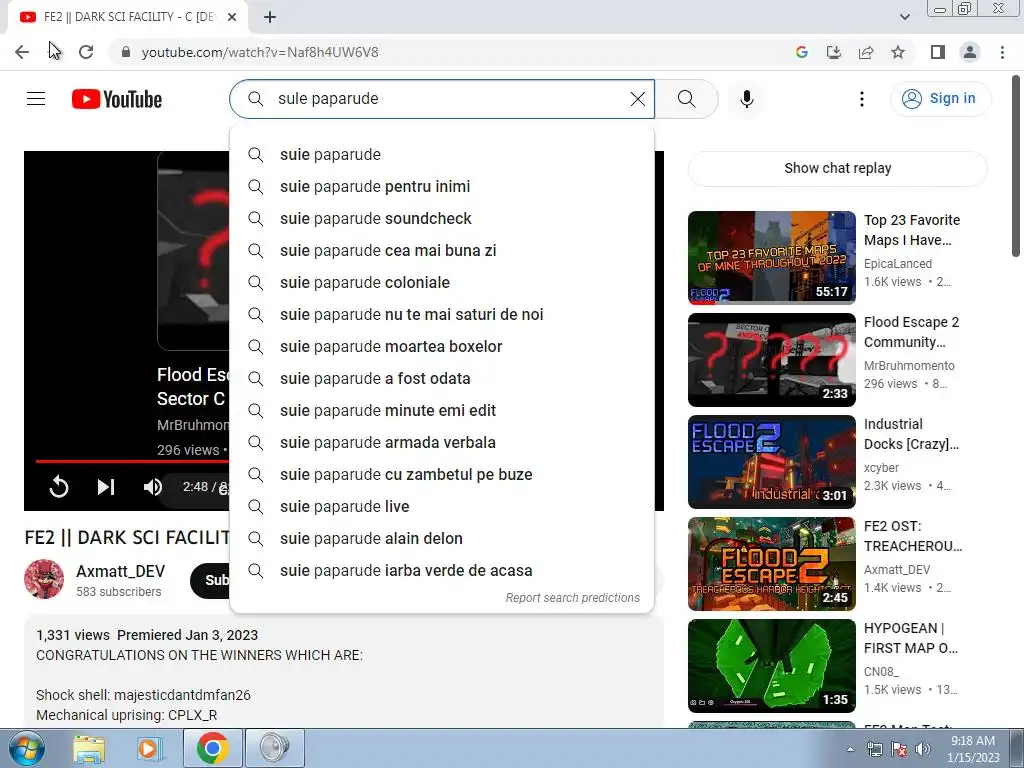Image resolution: width=1024 pixels, height=768 pixels.
Task: Open the Axmatt_DEV channel avatar
Action: (44, 579)
